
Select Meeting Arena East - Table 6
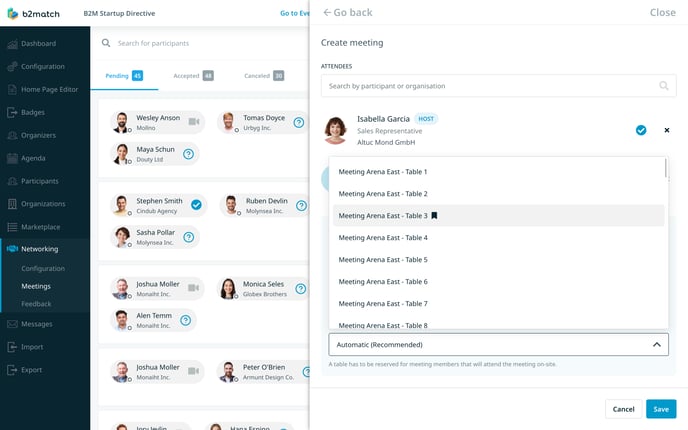coord(498,281)
